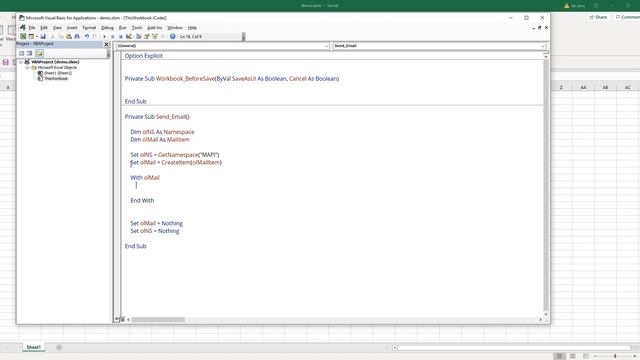Viewport: 640px width, 360px height.
Task: Click the Cut icon in VBA toolbar
Action: pos(53,36)
